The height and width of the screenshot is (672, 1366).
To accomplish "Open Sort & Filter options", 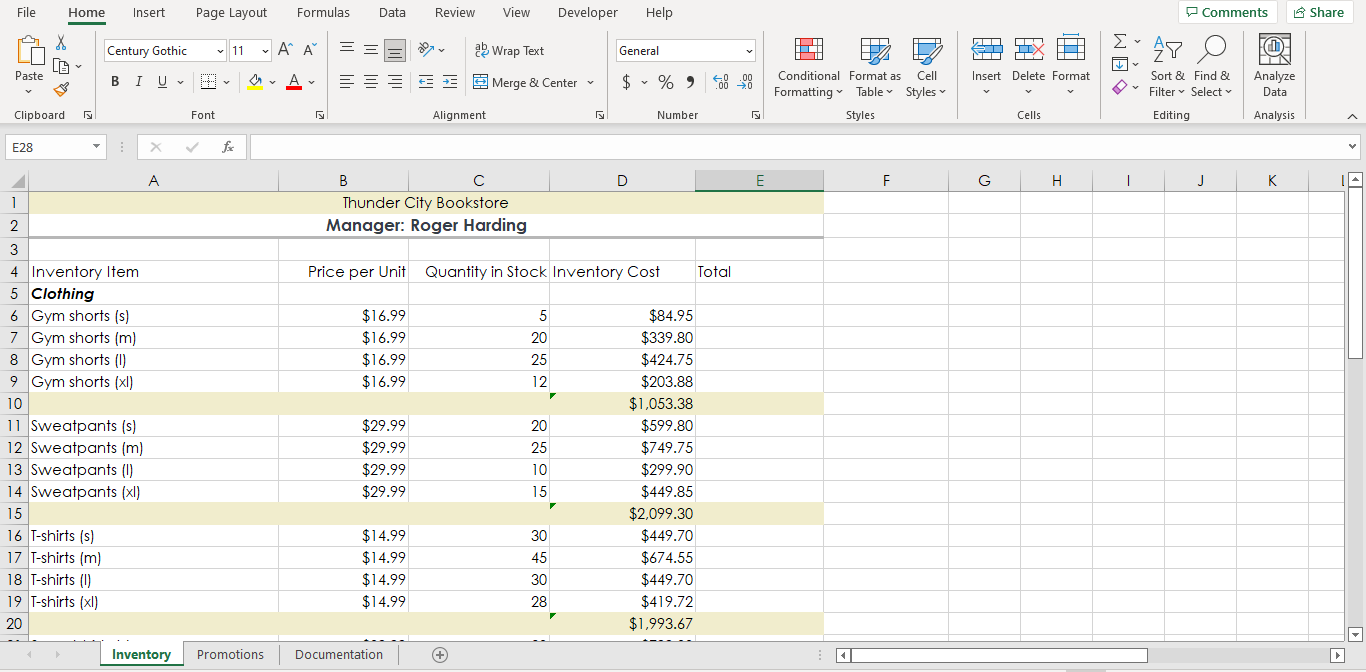I will pyautogui.click(x=1167, y=67).
